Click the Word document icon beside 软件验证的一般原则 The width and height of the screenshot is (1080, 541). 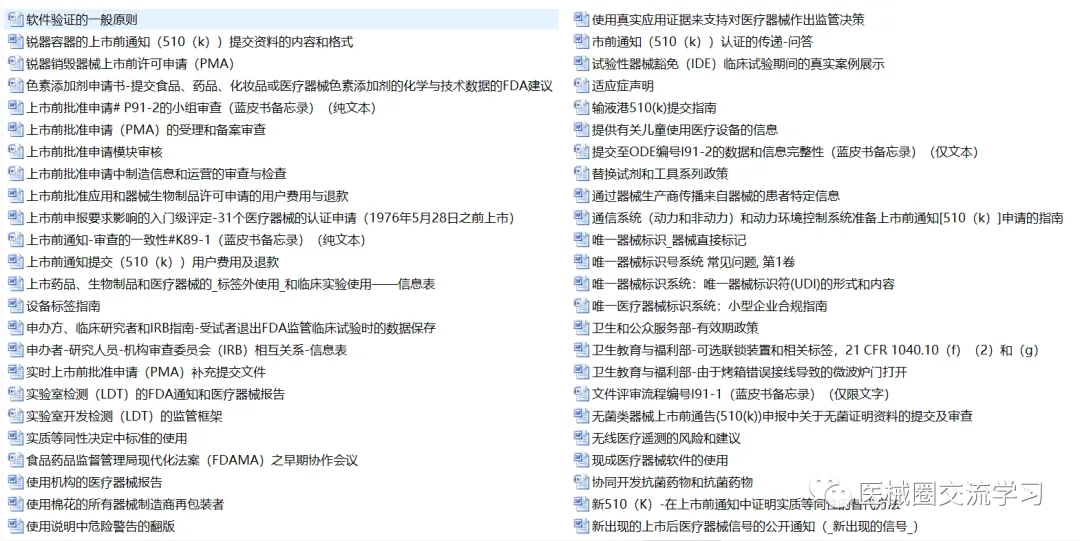pyautogui.click(x=15, y=19)
